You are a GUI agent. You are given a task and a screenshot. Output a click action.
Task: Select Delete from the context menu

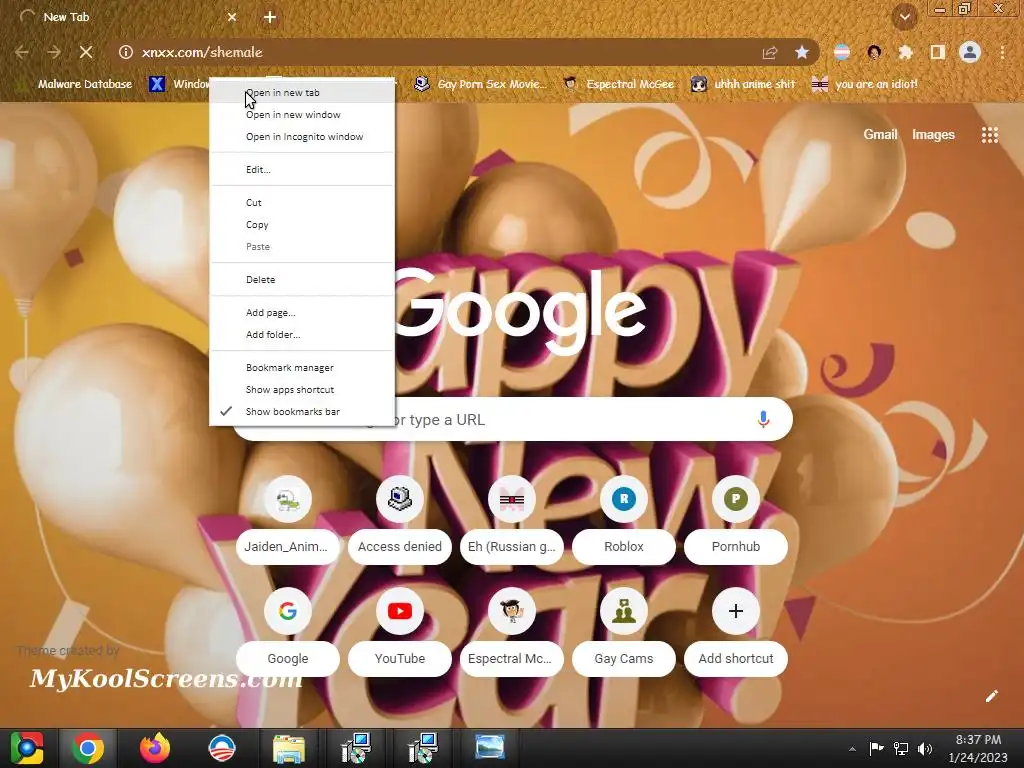point(302,280)
